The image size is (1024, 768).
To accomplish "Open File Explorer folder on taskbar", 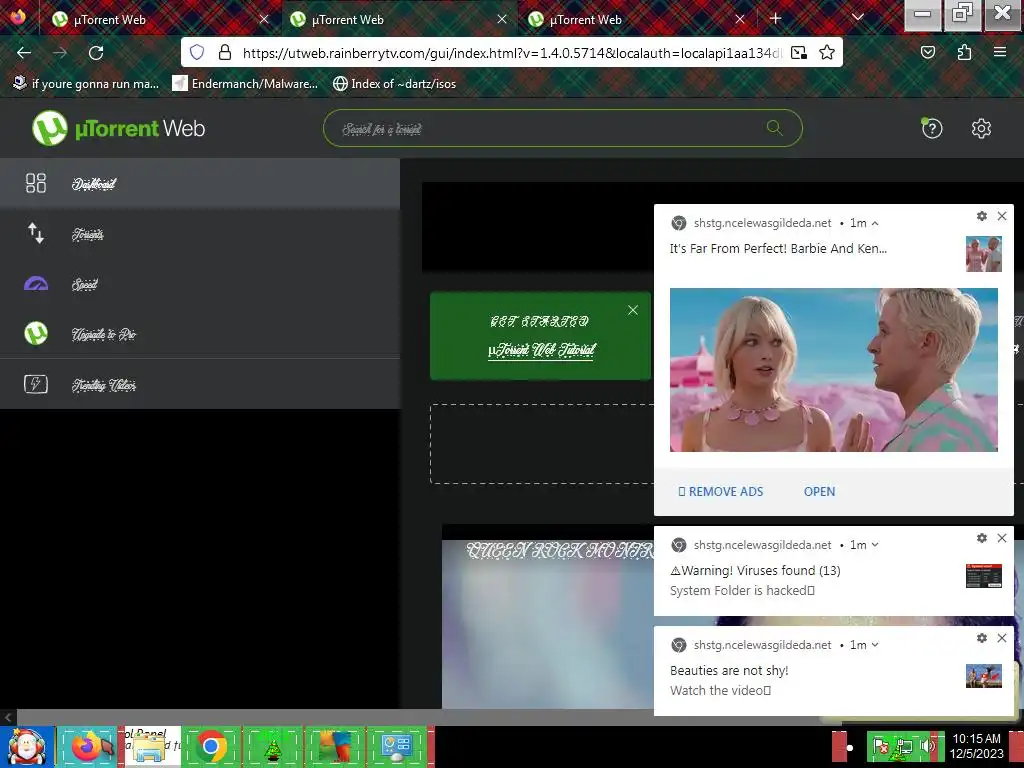I will pos(150,746).
